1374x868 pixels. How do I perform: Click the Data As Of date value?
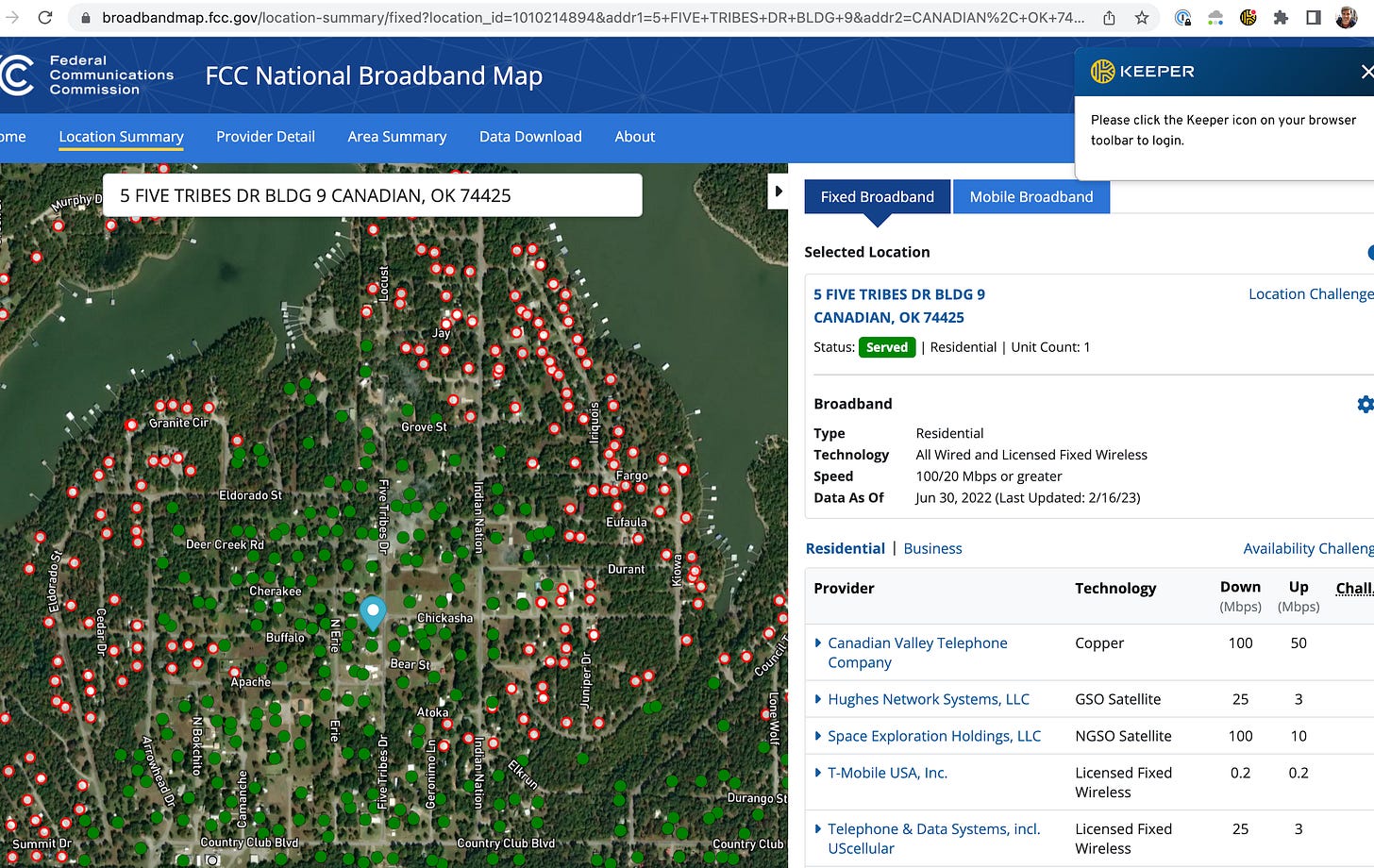tap(1028, 498)
